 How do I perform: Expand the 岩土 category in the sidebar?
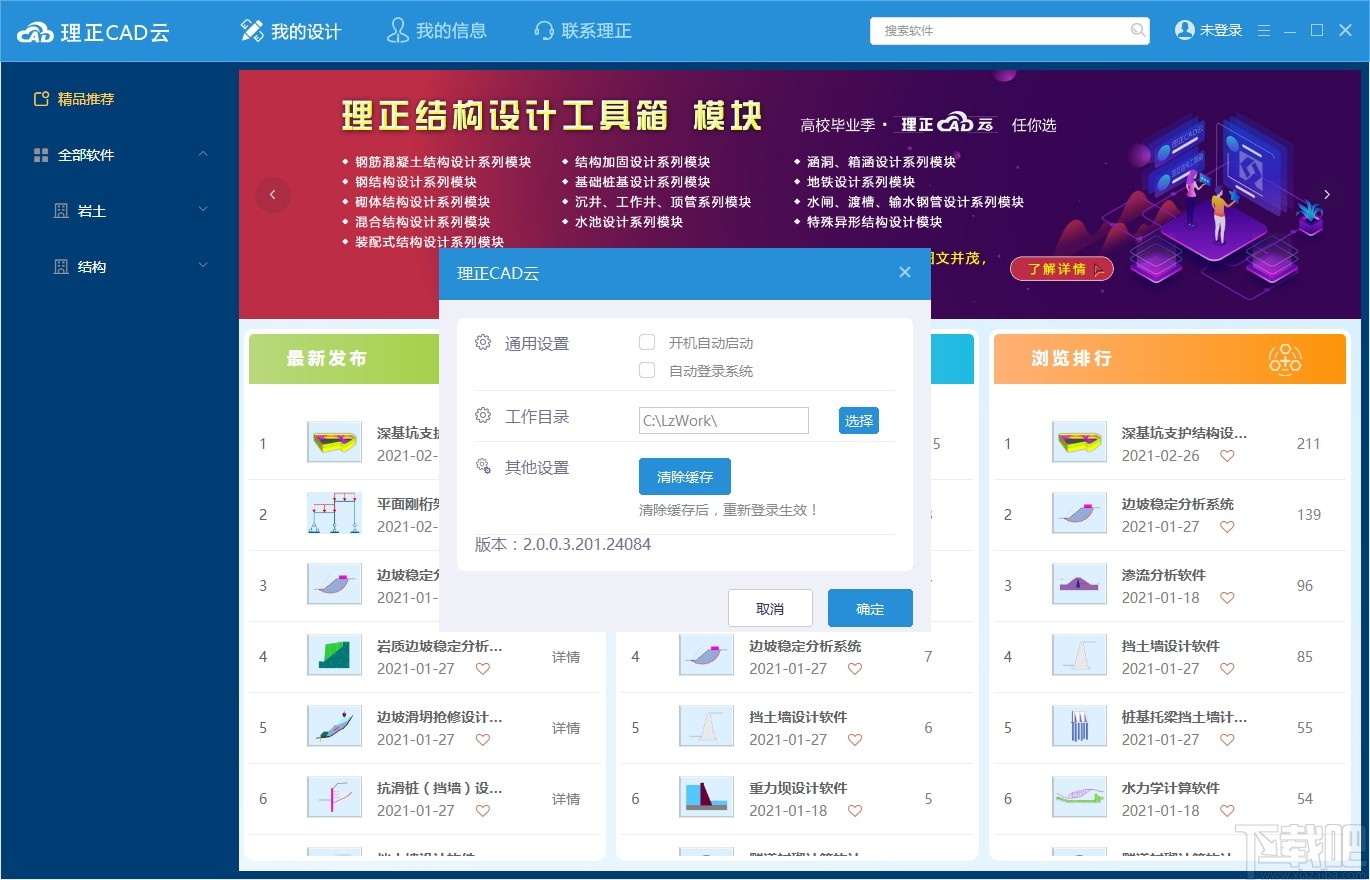click(x=118, y=210)
